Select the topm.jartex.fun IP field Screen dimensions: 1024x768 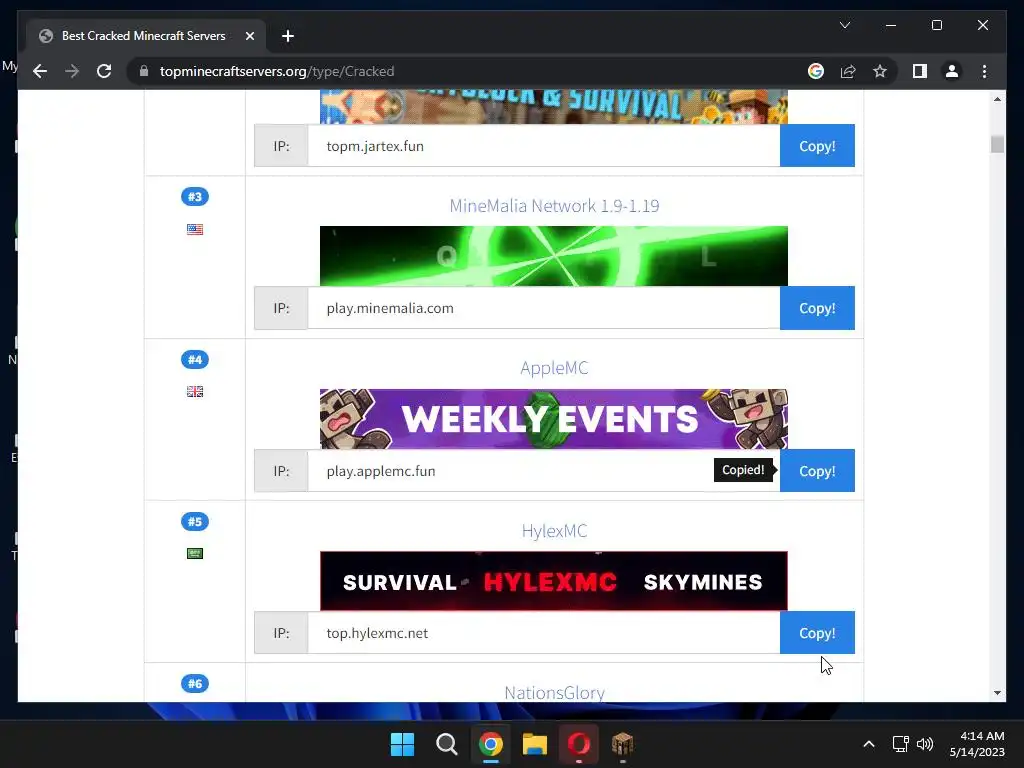point(543,146)
